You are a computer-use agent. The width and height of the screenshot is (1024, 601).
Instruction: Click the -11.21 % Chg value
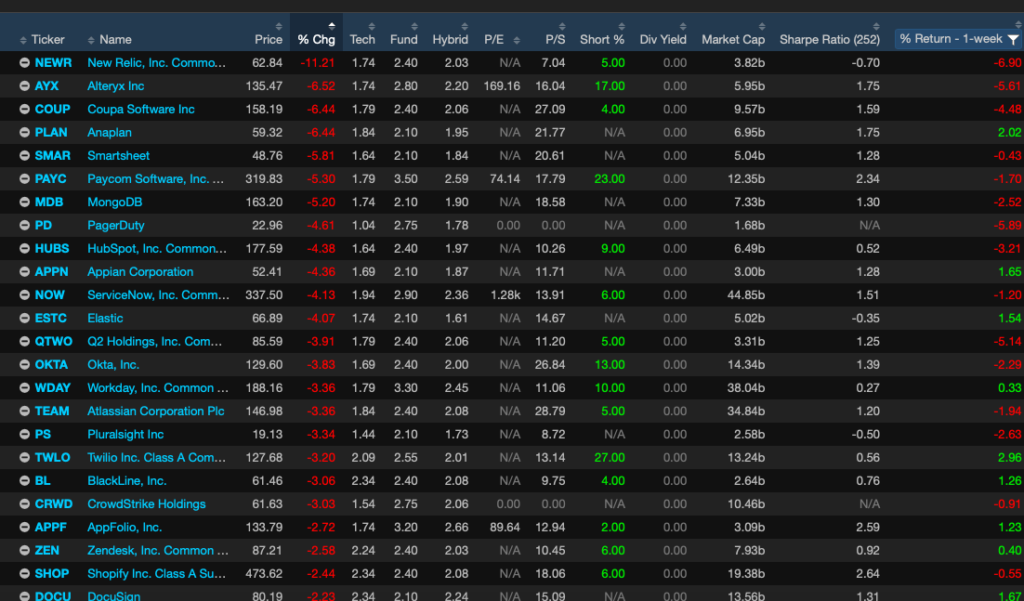coord(318,63)
